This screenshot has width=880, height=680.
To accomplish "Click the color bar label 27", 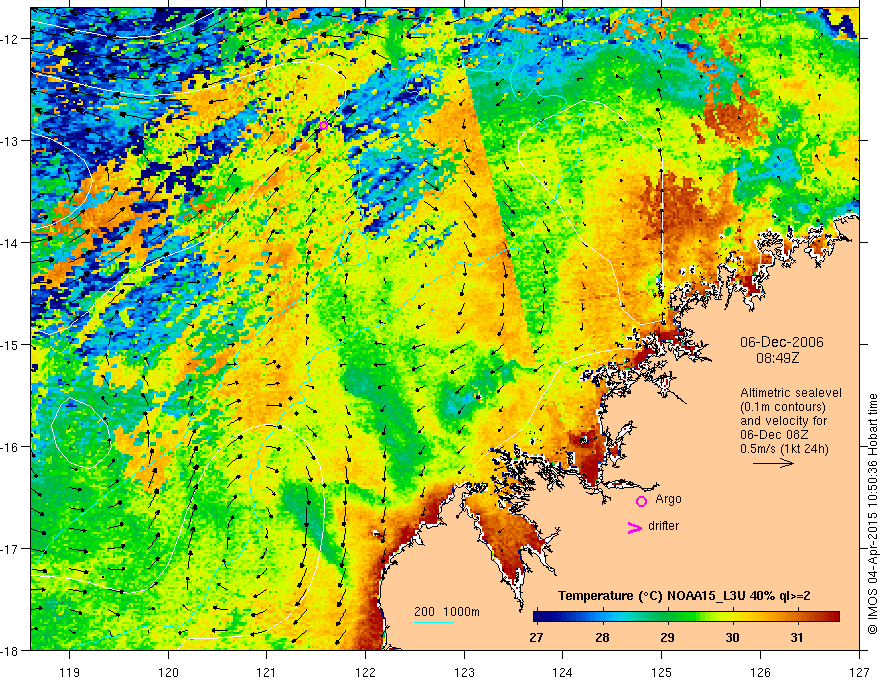I will click(x=536, y=637).
